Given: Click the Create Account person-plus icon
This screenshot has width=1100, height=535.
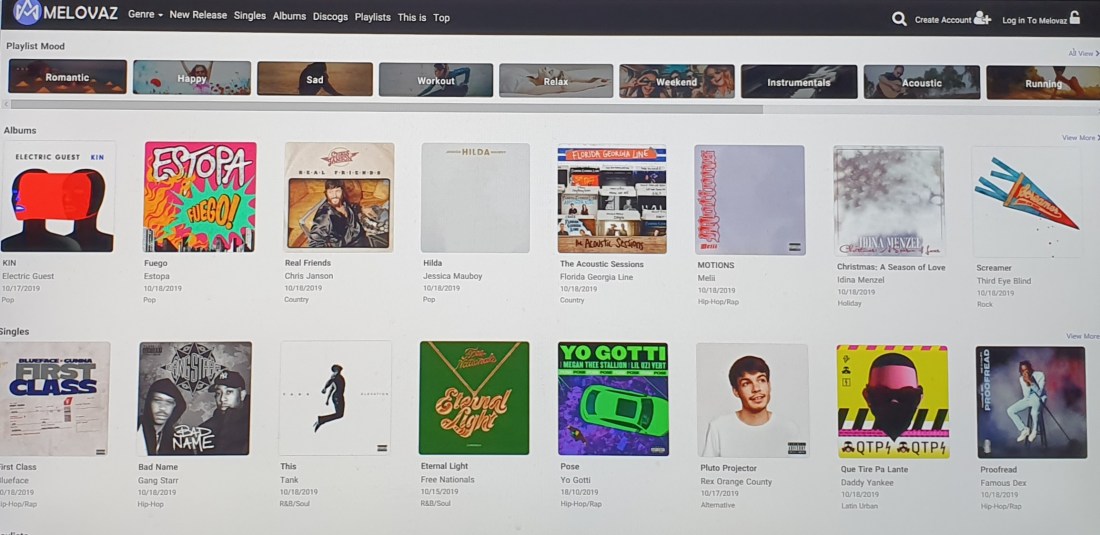Looking at the screenshot, I should coord(982,19).
